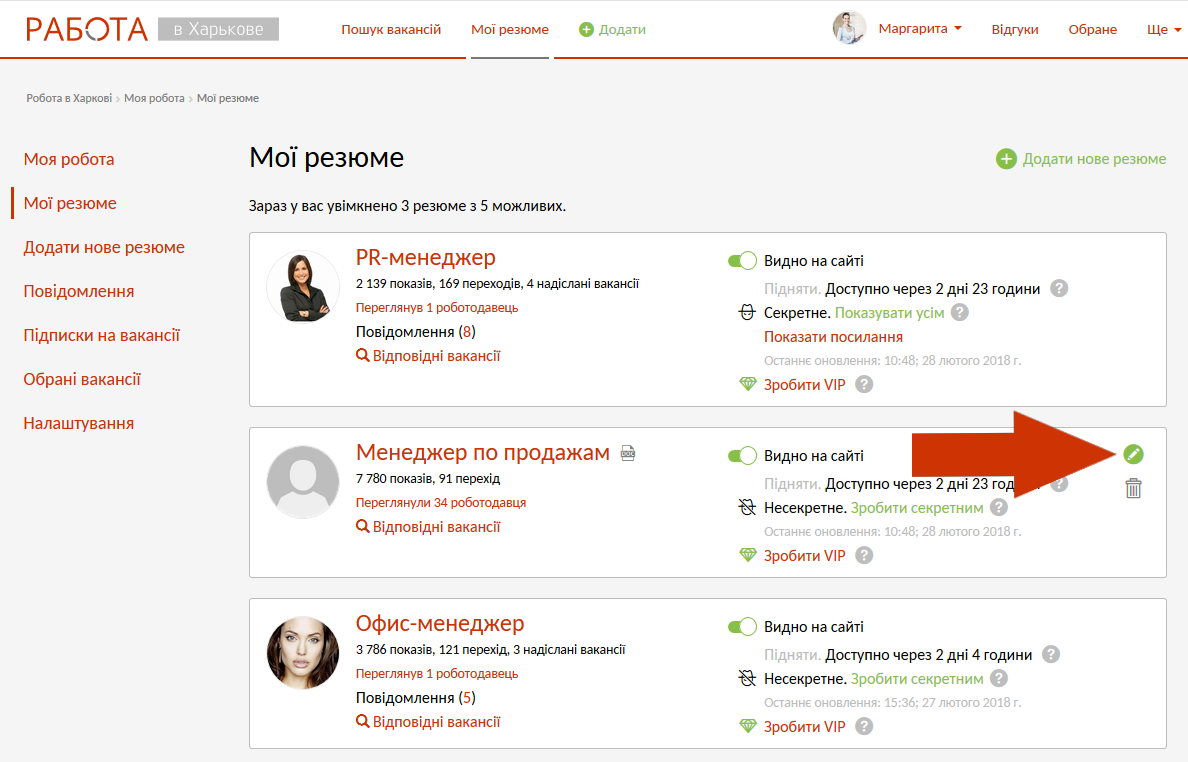Click the green pencil edit icon
Viewport: 1188px width, 762px height.
(x=1132, y=454)
